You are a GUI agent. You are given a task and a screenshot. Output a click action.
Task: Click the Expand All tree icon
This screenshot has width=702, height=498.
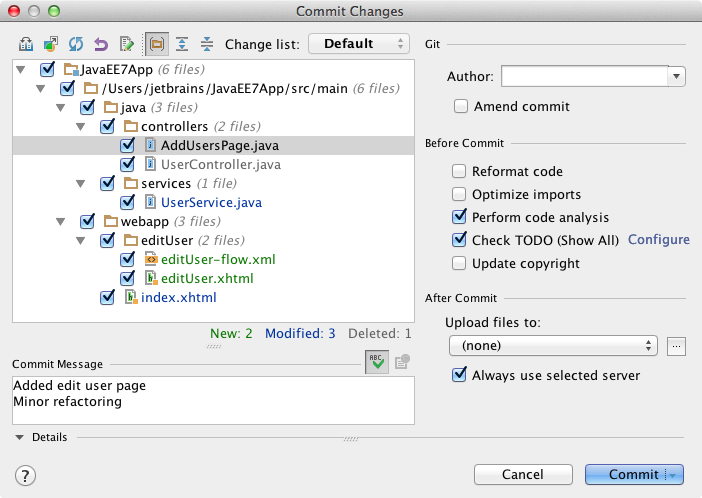[x=182, y=44]
